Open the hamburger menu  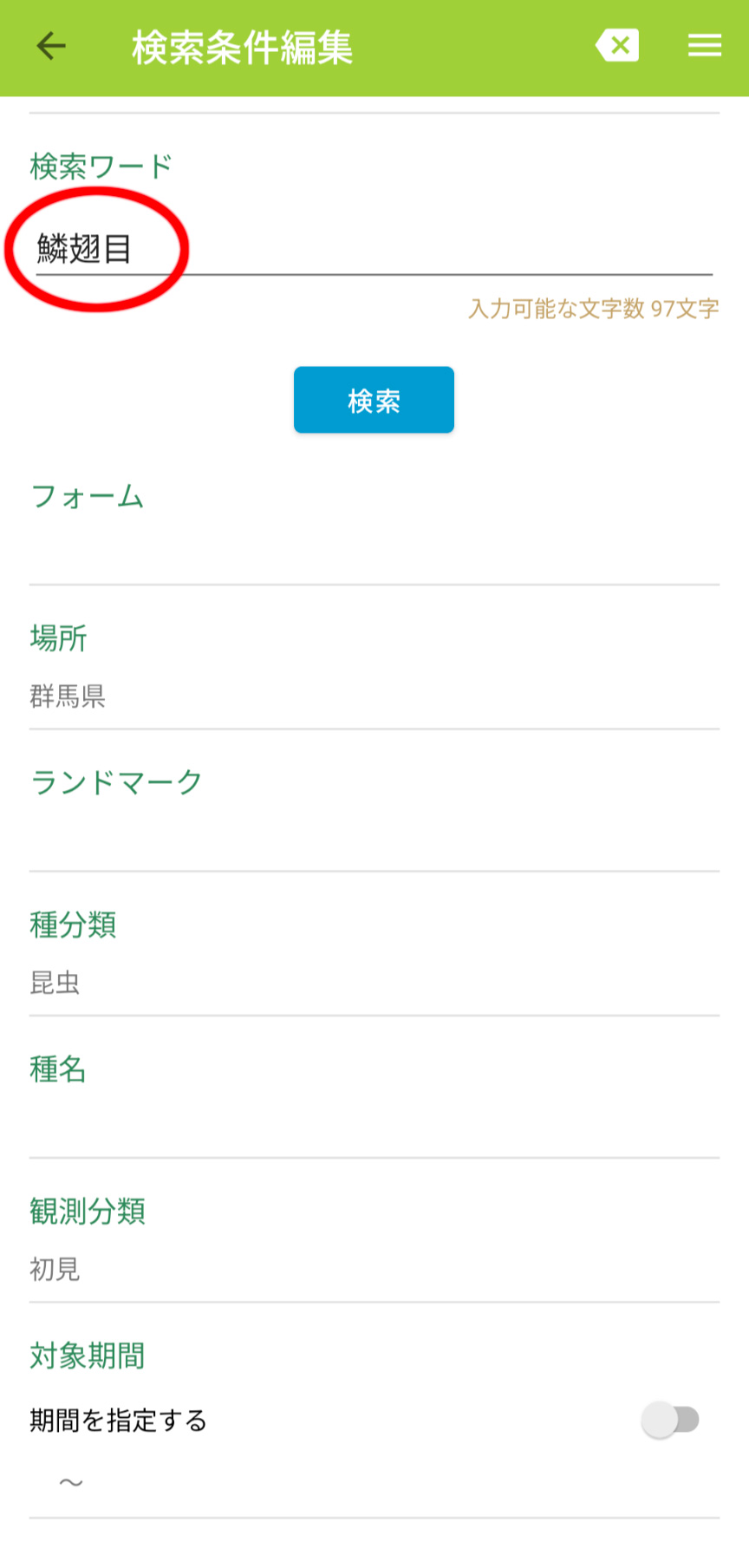point(704,46)
